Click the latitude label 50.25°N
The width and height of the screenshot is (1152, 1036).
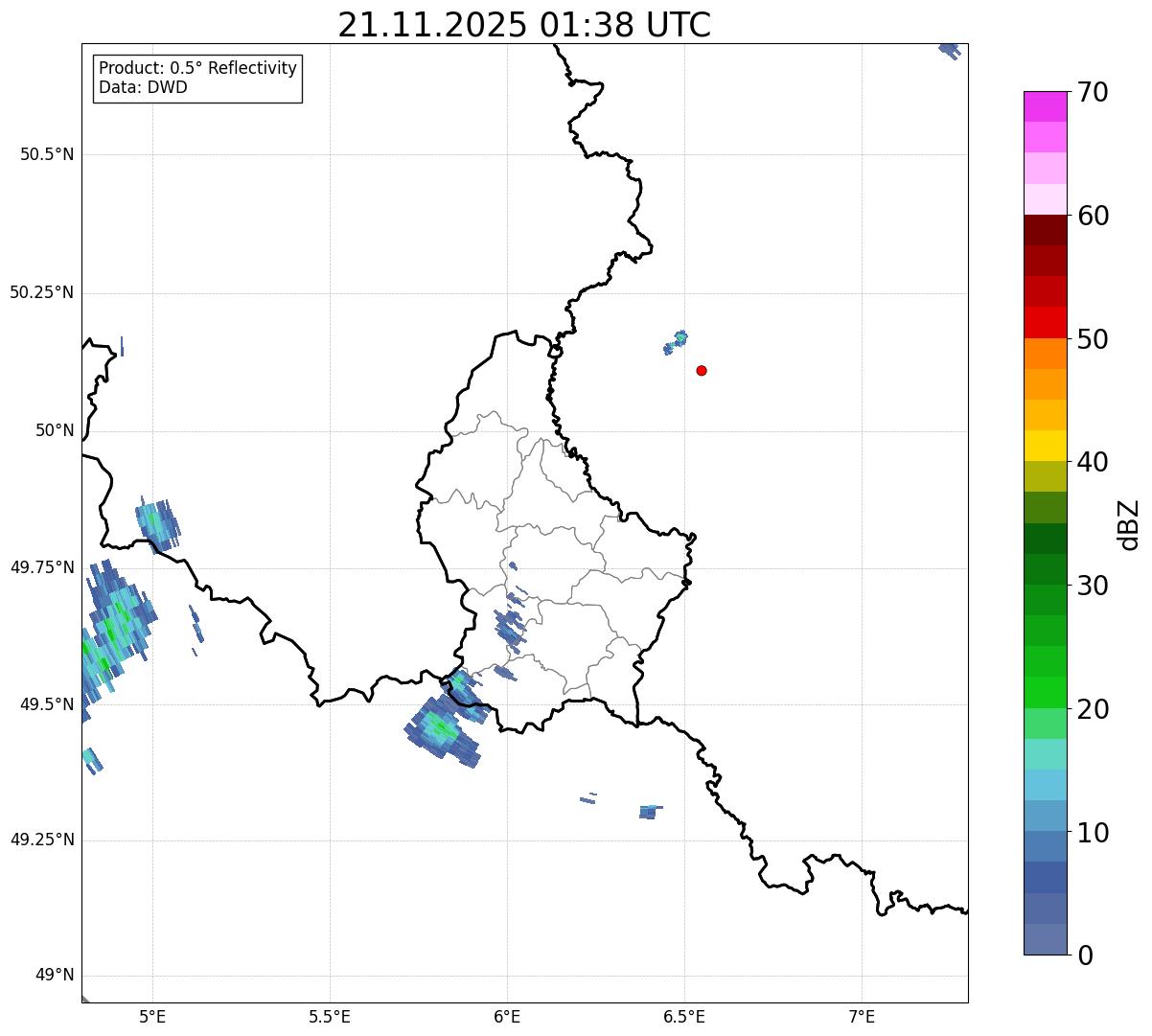pyautogui.click(x=42, y=293)
